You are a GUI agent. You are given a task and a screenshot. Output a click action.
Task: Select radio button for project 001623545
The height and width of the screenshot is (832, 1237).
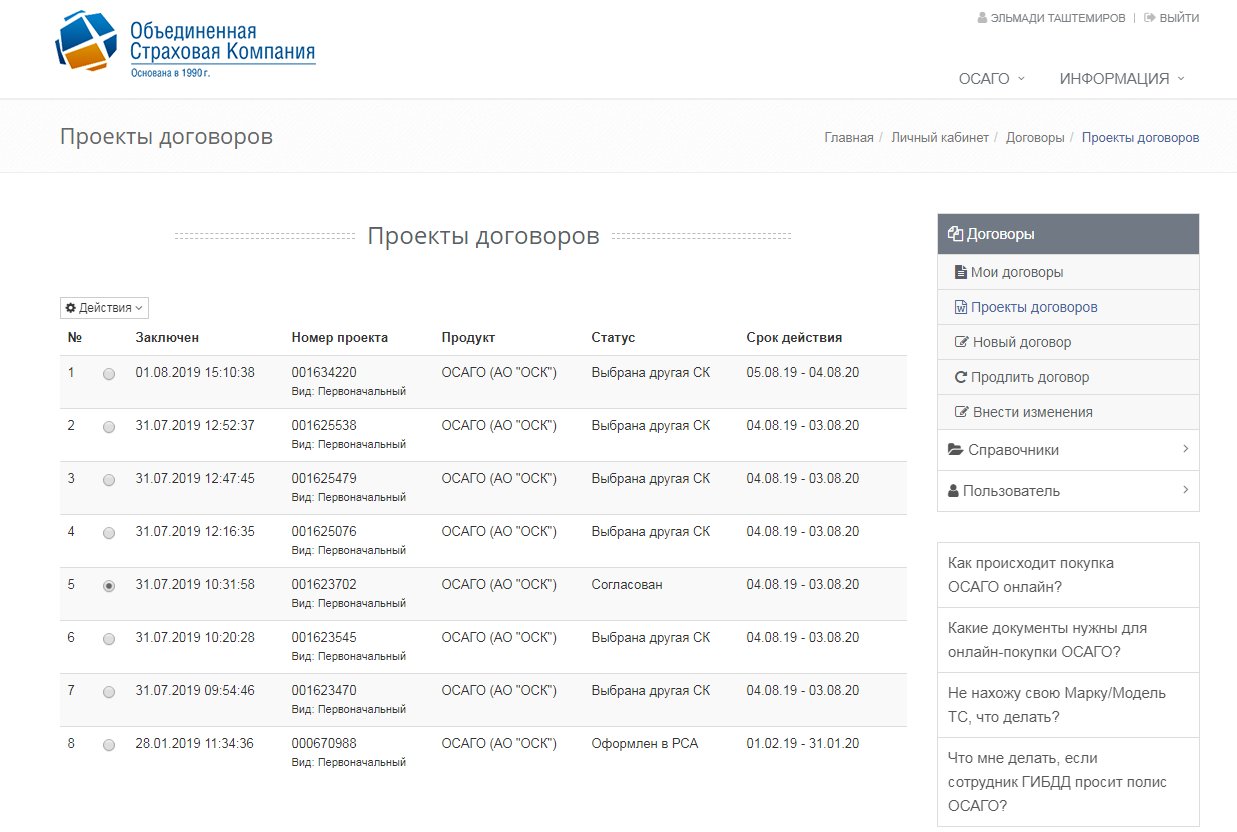coord(109,639)
